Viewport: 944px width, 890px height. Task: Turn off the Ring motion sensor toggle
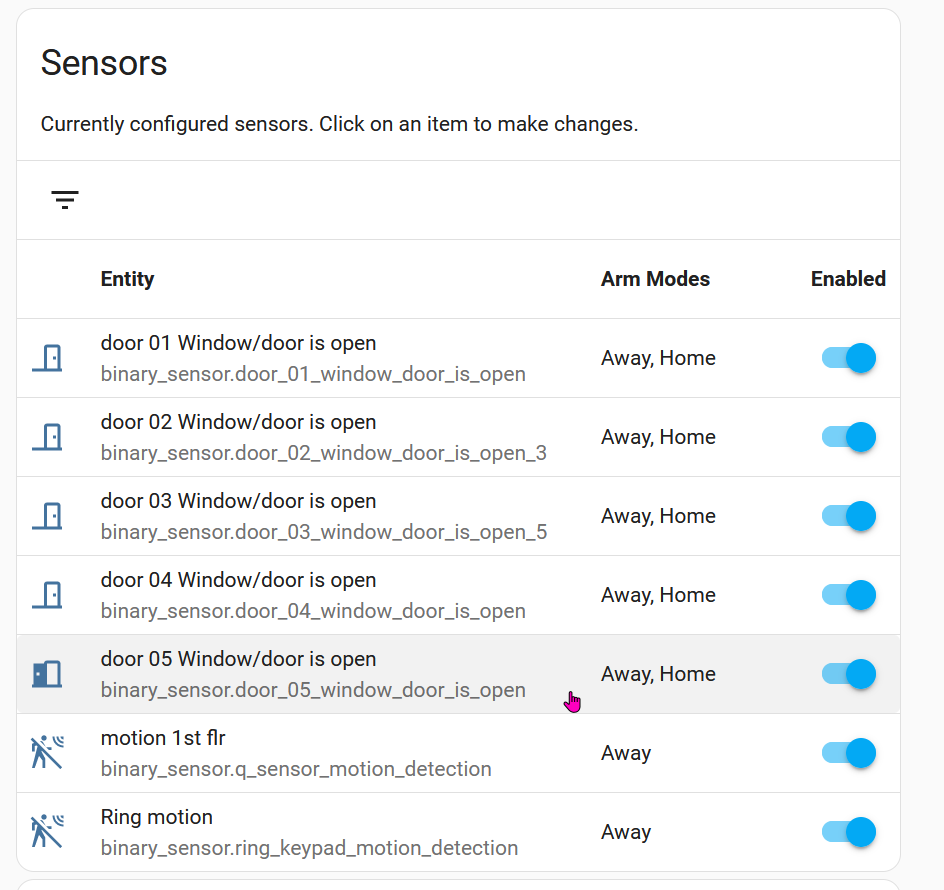[x=848, y=832]
